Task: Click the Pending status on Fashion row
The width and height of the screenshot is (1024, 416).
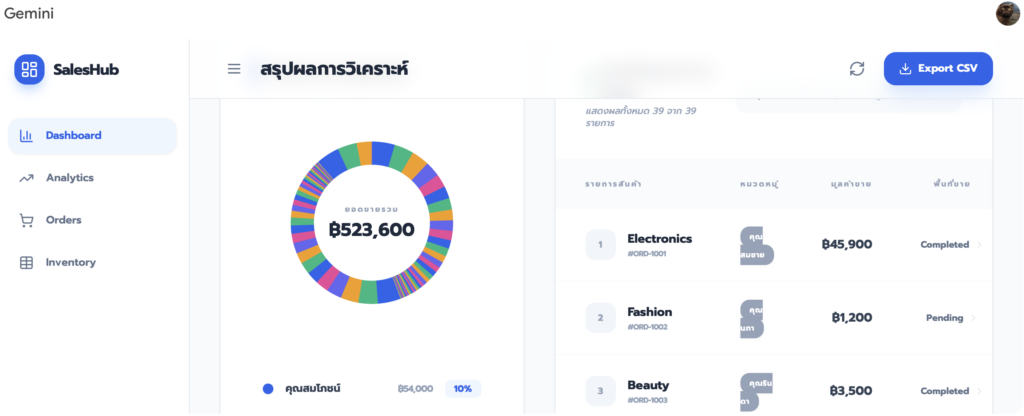Action: [944, 318]
